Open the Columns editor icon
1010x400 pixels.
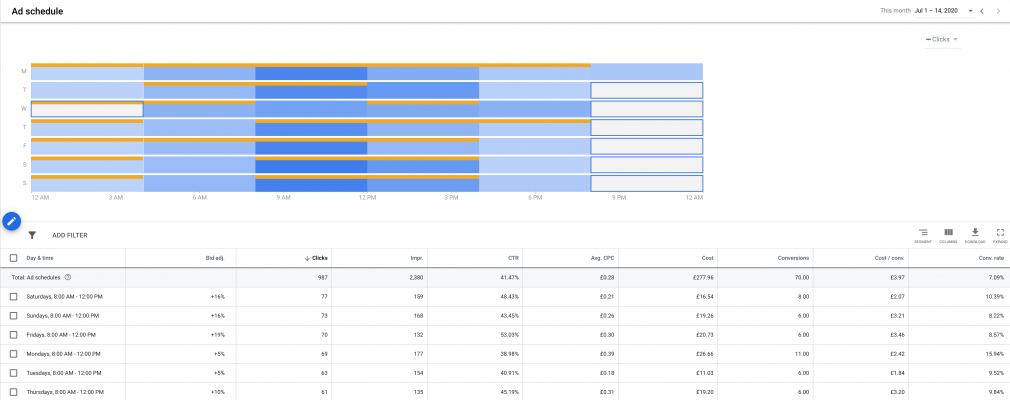point(948,234)
